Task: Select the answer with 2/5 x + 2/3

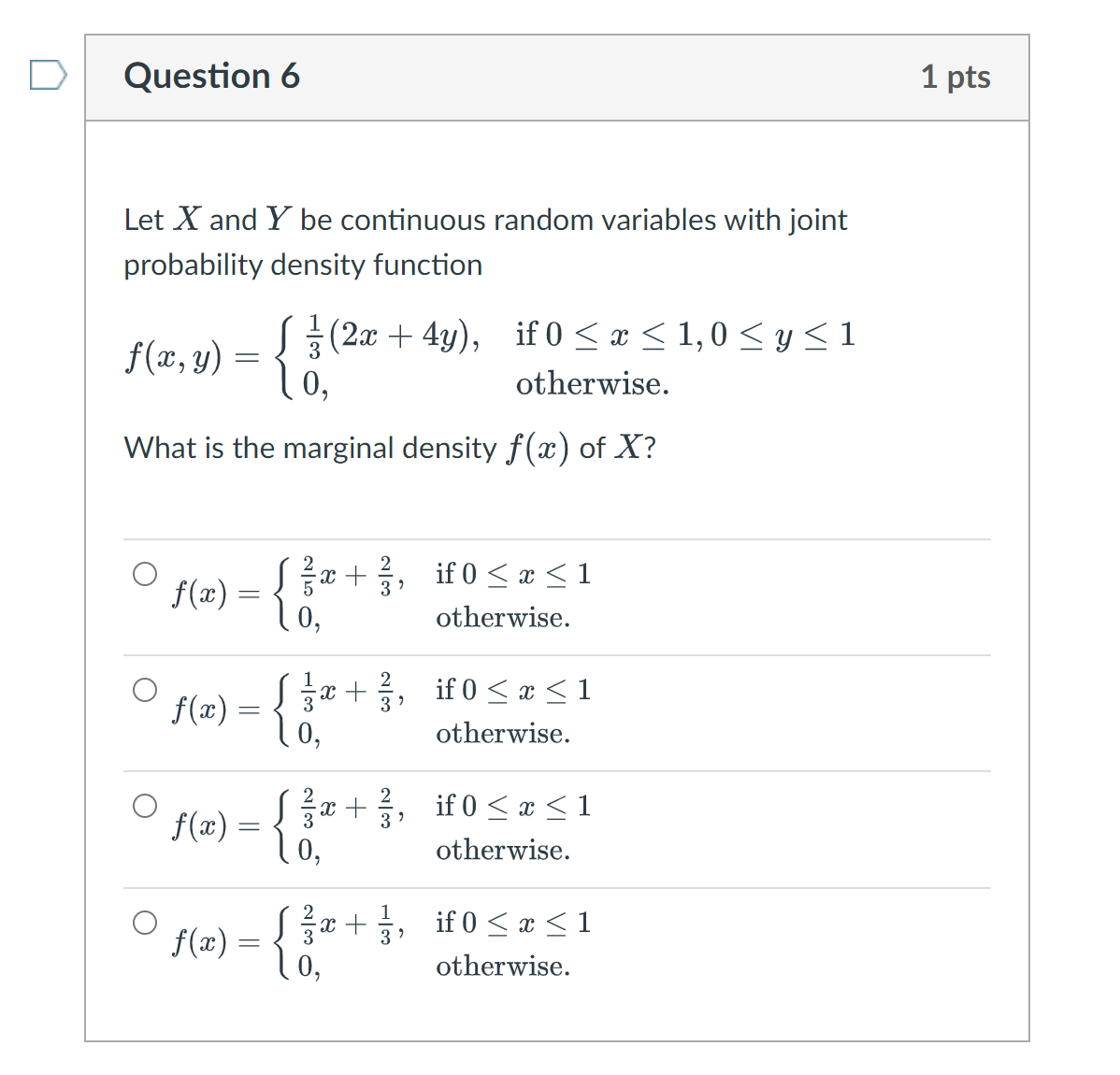Action: tap(145, 574)
